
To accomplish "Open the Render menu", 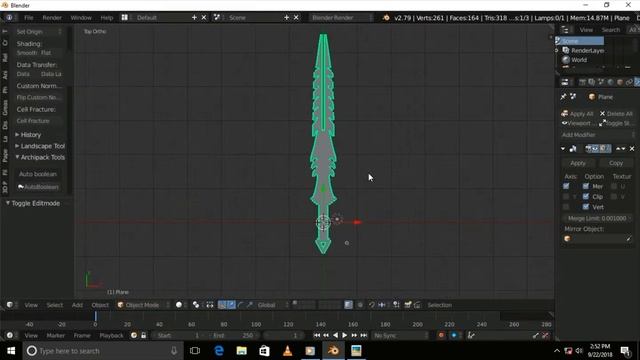I will click(x=52, y=18).
